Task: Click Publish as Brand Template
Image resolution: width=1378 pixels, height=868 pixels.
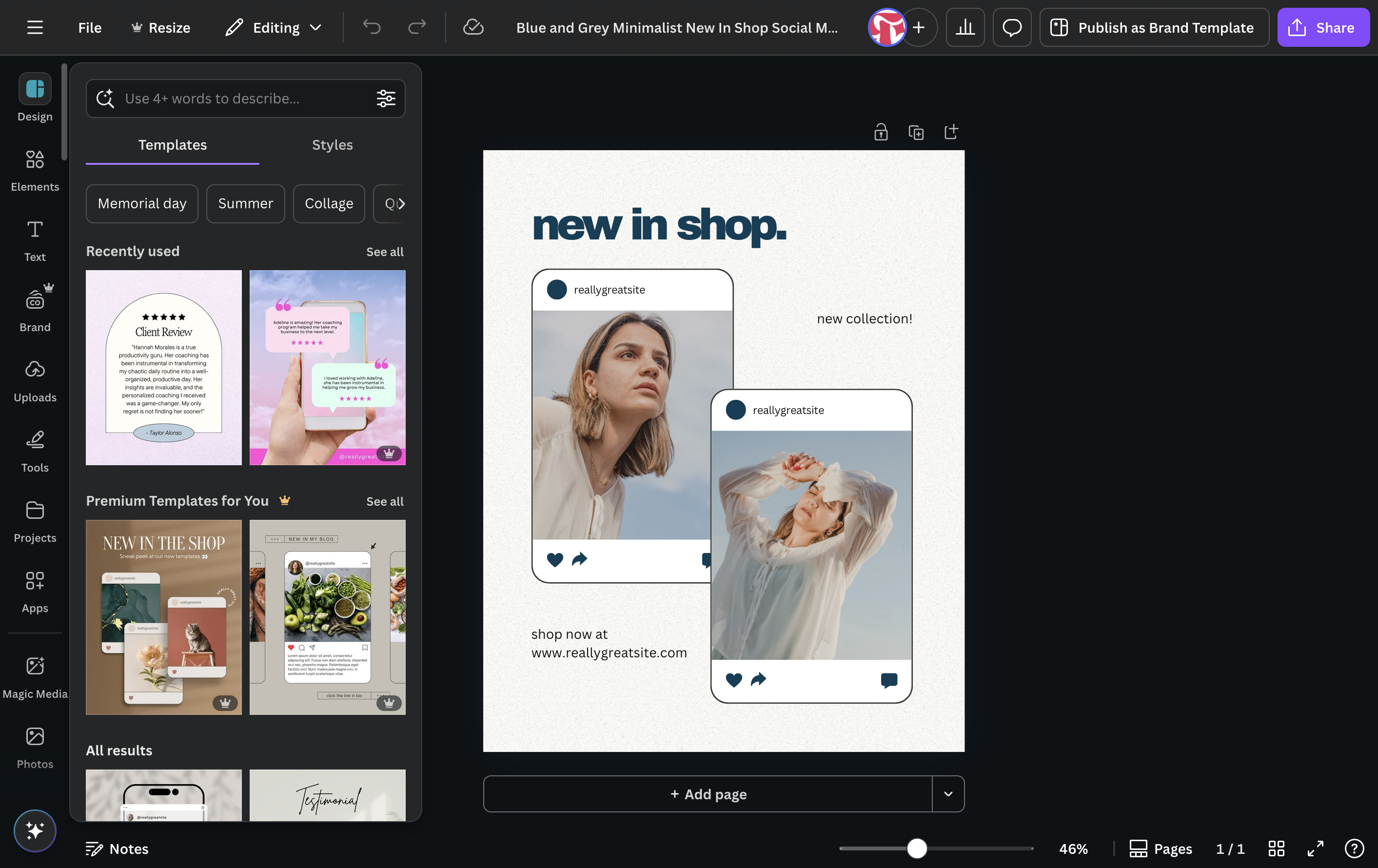Action: (1154, 27)
